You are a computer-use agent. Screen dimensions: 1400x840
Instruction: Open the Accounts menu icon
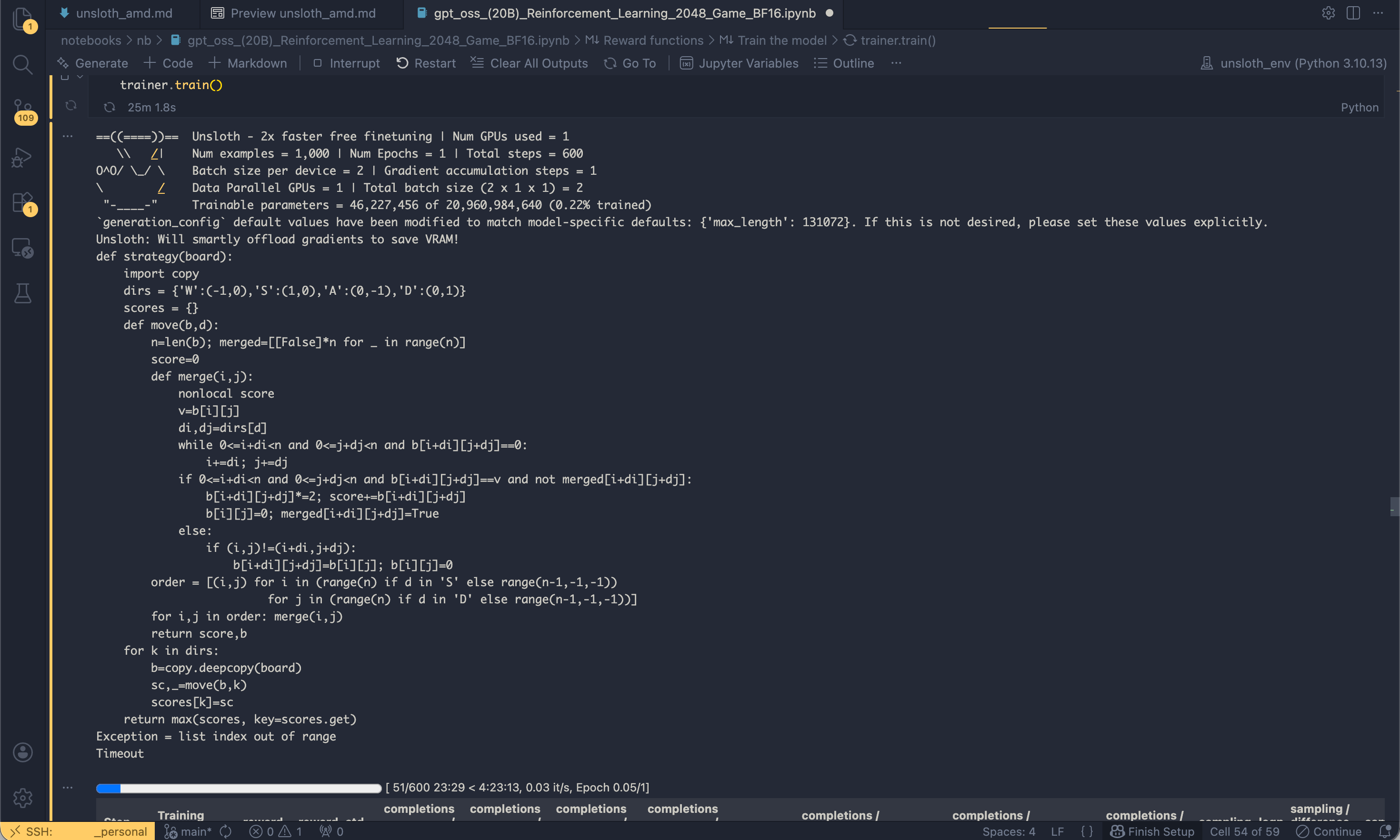[22, 752]
